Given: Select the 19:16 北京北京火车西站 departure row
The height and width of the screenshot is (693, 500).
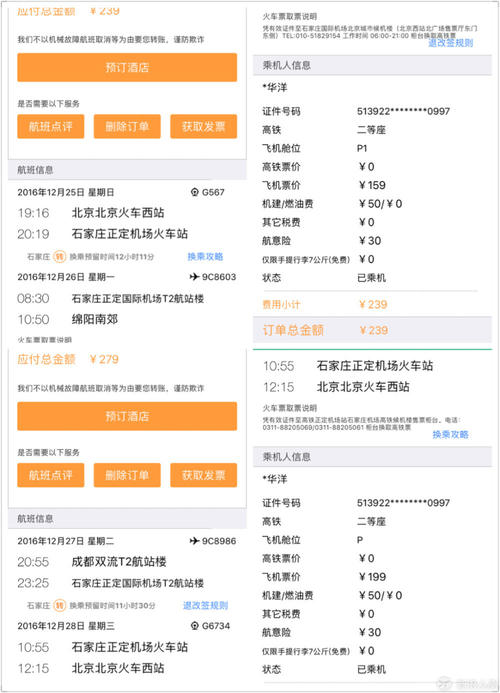Looking at the screenshot, I should (91, 213).
